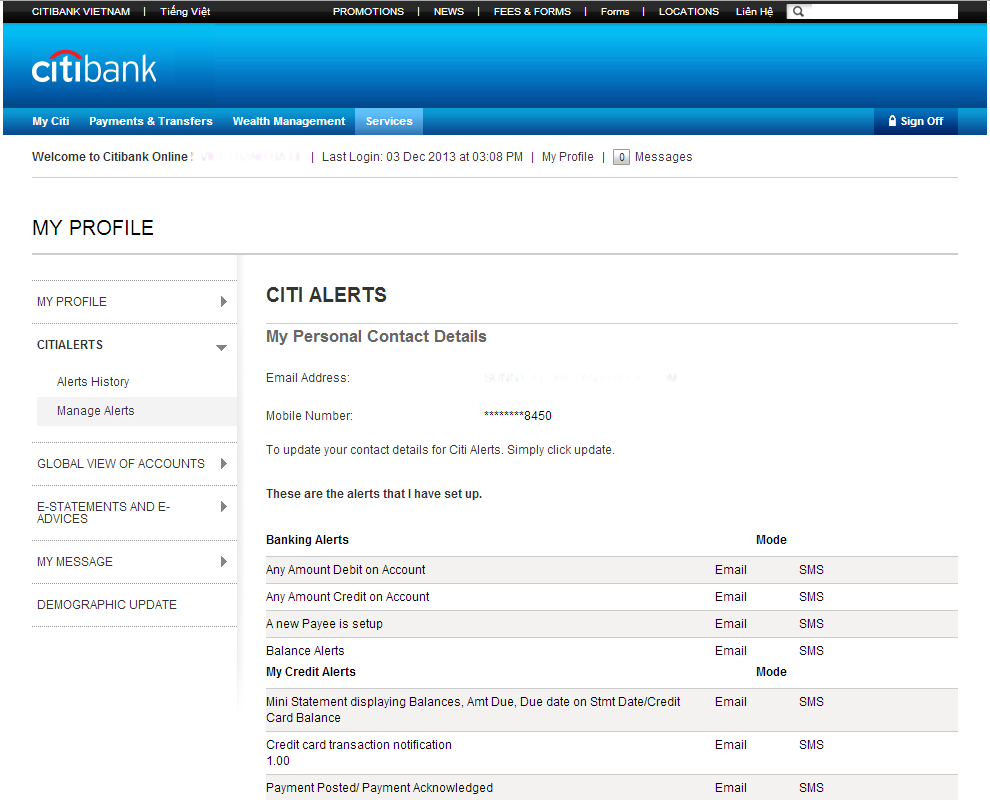Select Manage Alerts in sidebar
The height and width of the screenshot is (800, 990).
[x=95, y=410]
